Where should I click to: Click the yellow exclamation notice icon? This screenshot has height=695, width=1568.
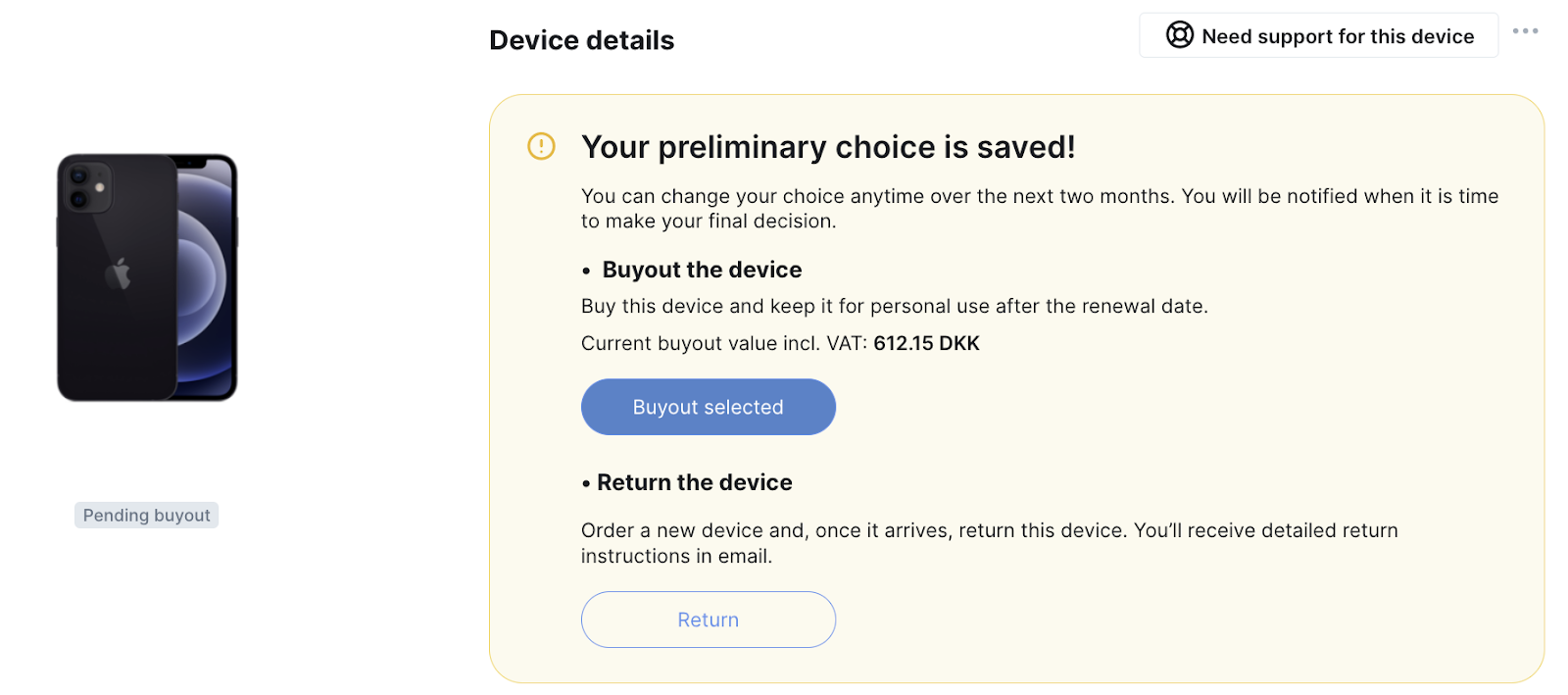point(541,146)
